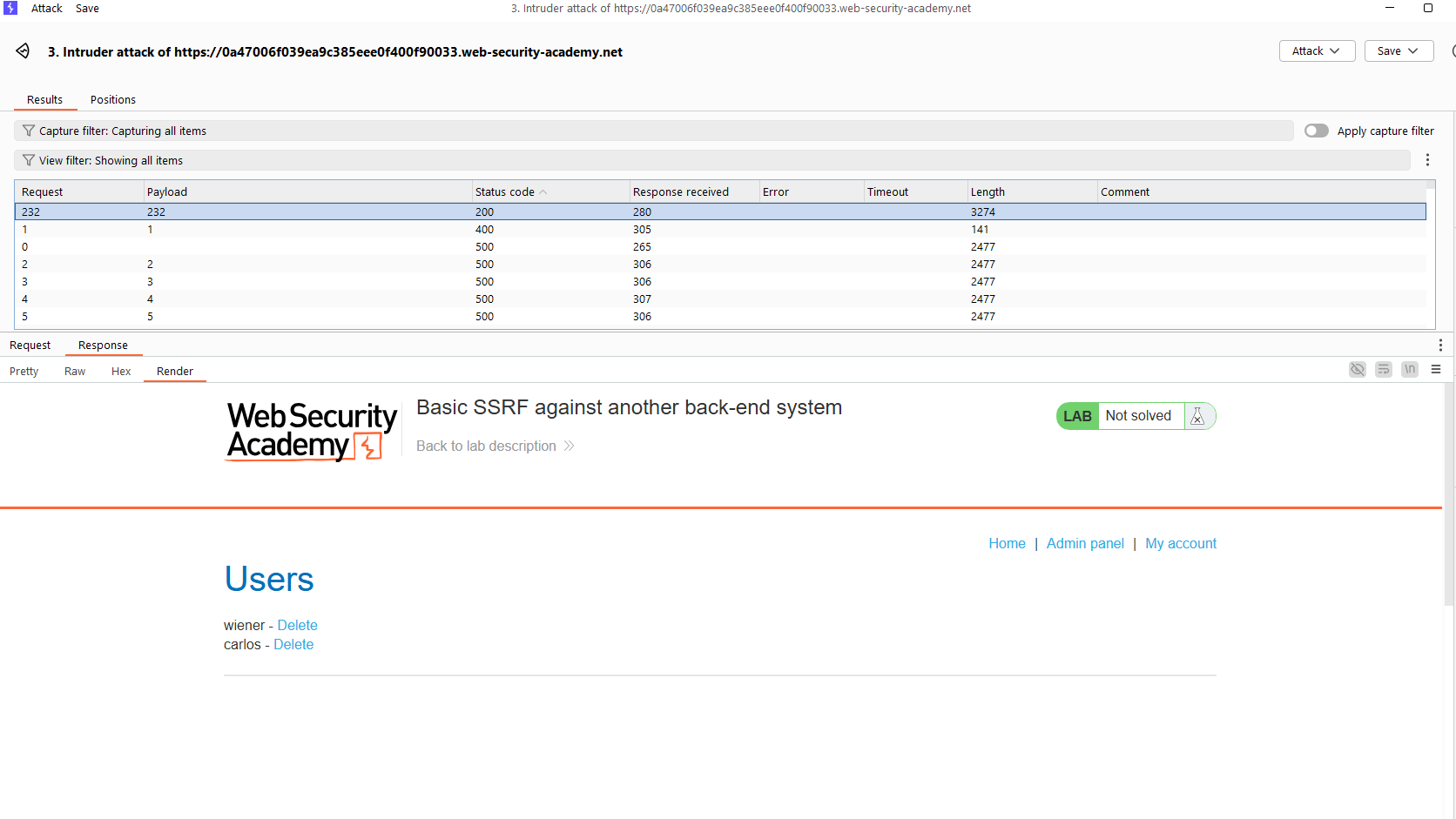Click the Home link in rendered page
1456x819 pixels.
(x=1007, y=543)
